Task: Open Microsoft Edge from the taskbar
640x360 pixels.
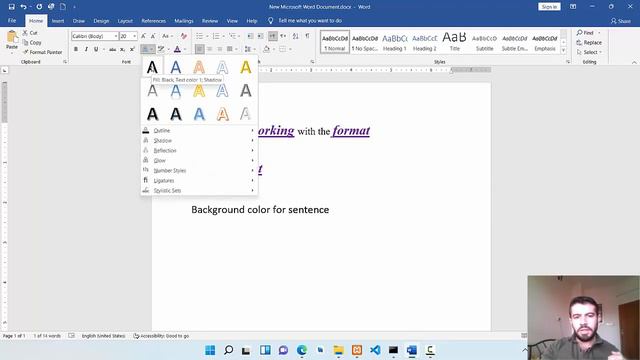Action: pyautogui.click(x=302, y=350)
